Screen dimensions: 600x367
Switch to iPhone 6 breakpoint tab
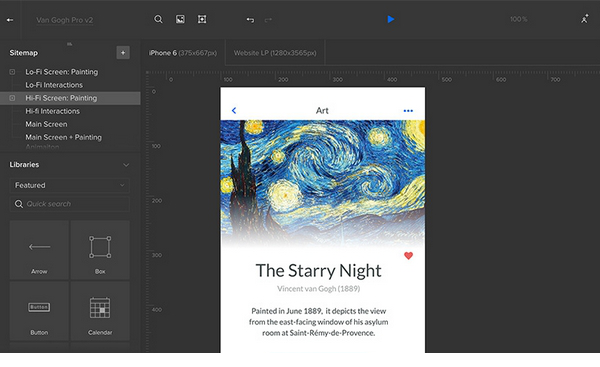pyautogui.click(x=183, y=53)
